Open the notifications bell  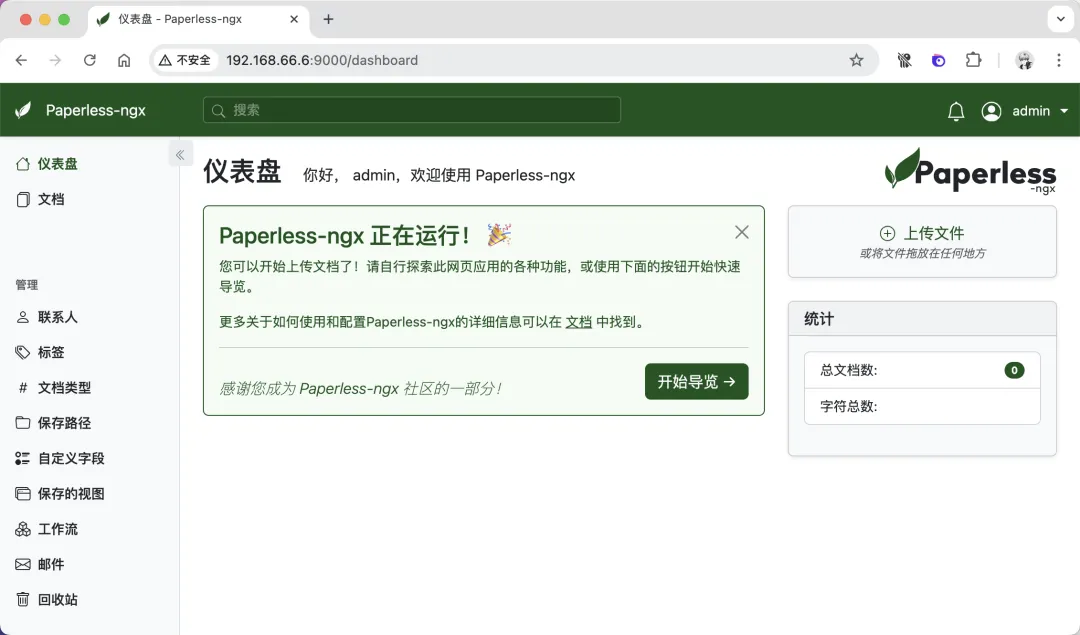[955, 111]
